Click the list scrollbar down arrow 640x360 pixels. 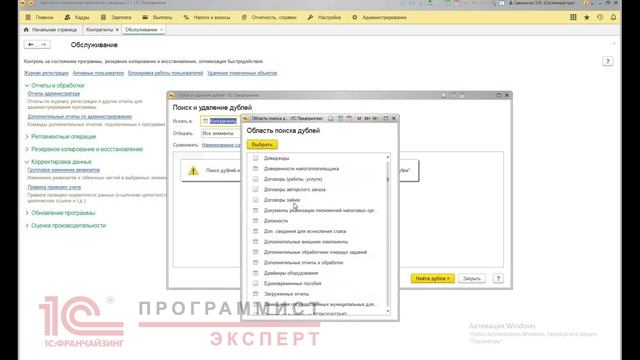tap(388, 311)
